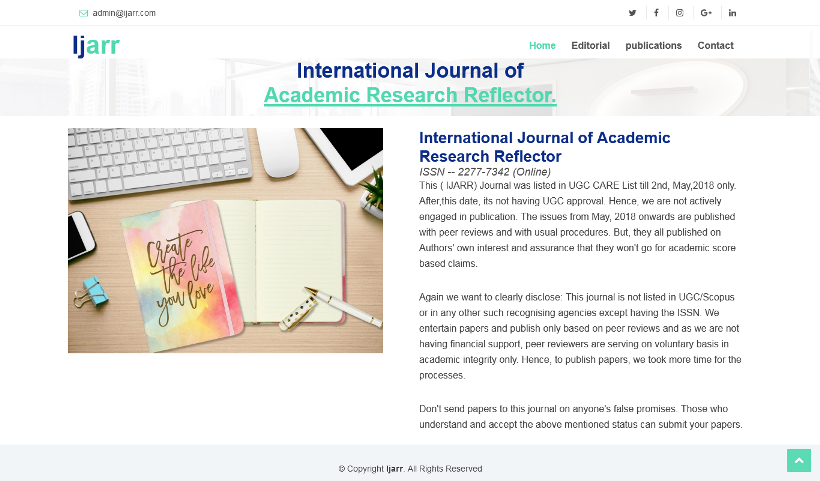Click the paragraph starting 'Again we want'

[580, 337]
